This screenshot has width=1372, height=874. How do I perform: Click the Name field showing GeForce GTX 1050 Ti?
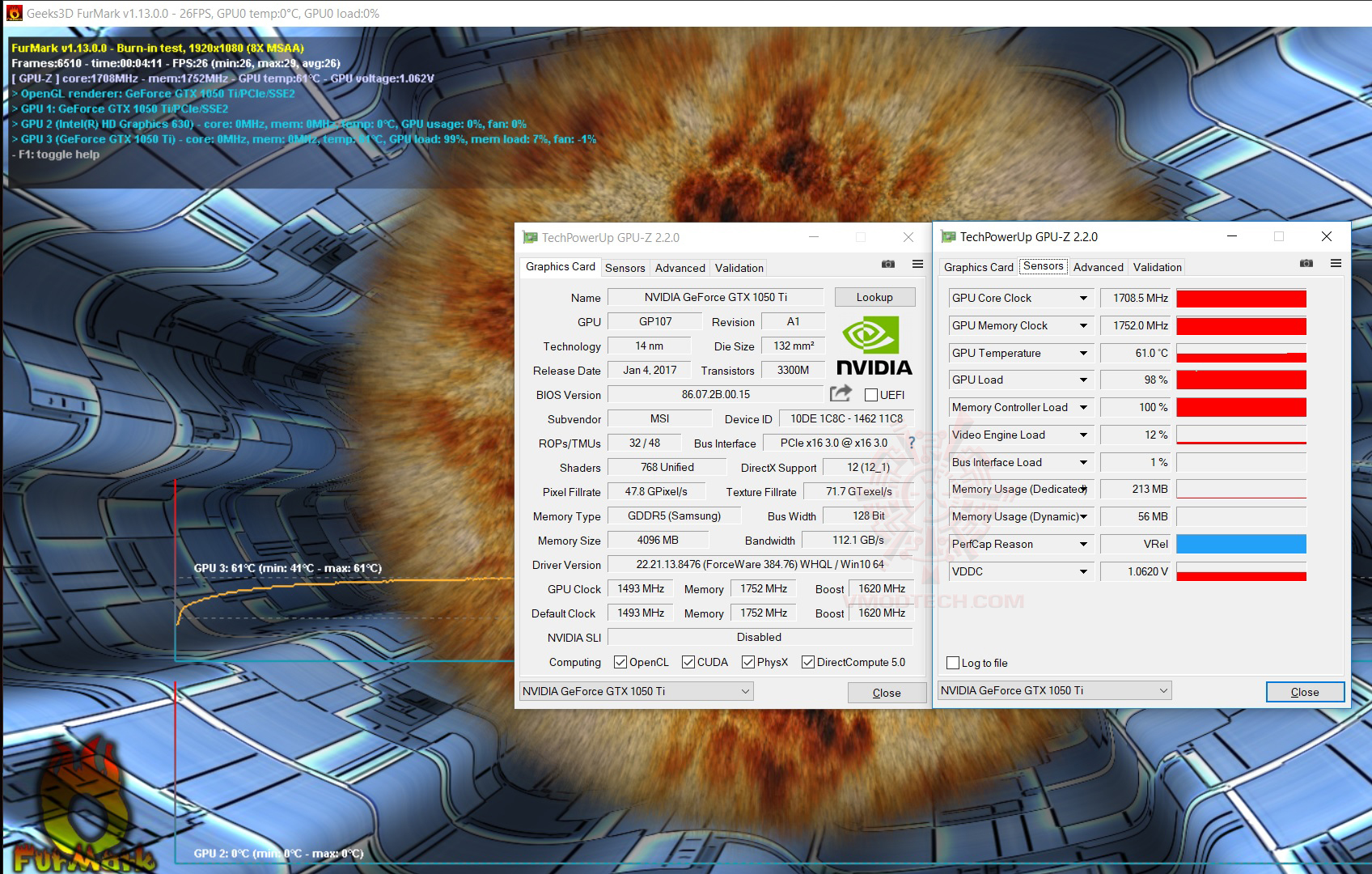click(x=716, y=297)
